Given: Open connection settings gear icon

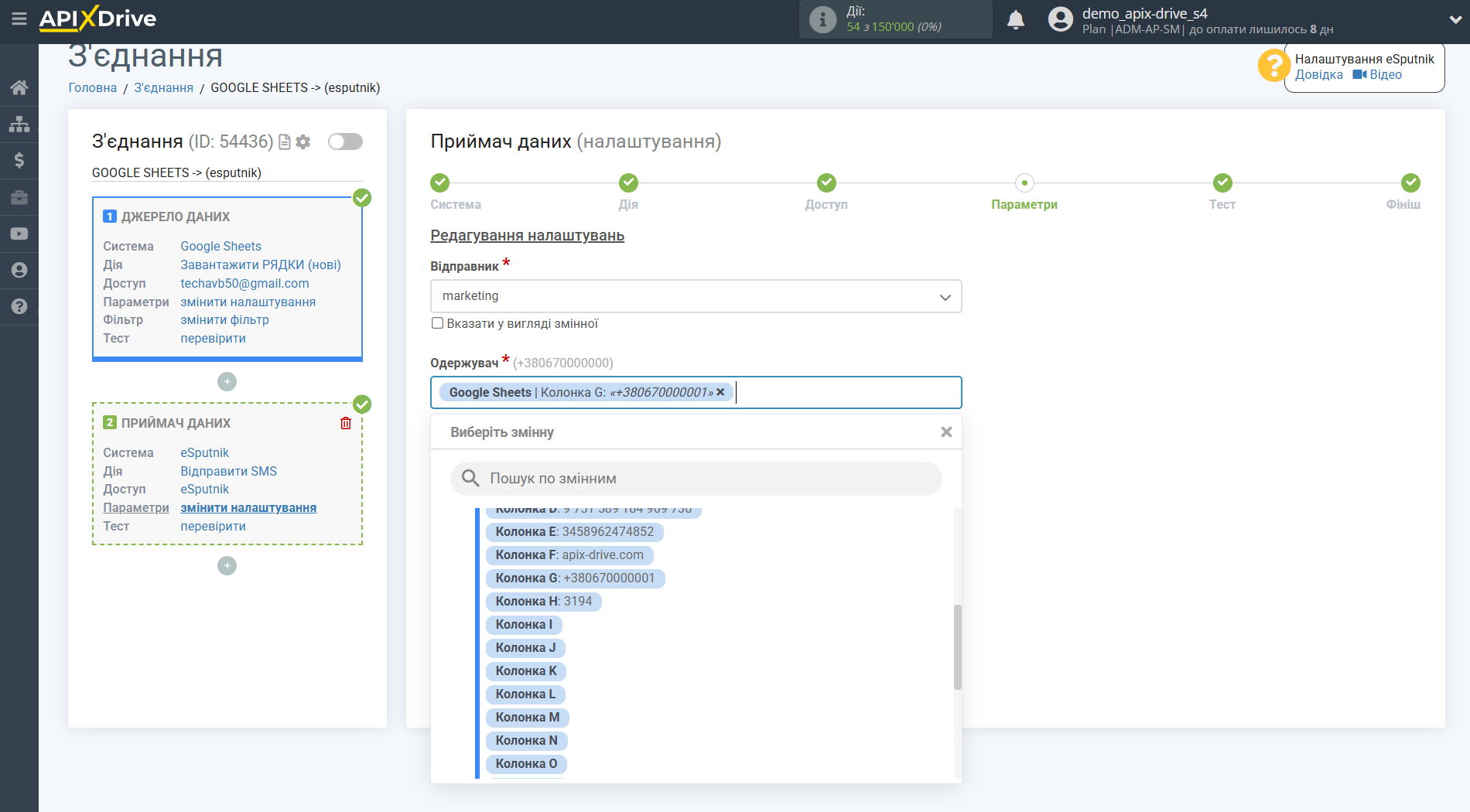Looking at the screenshot, I should pos(303,142).
